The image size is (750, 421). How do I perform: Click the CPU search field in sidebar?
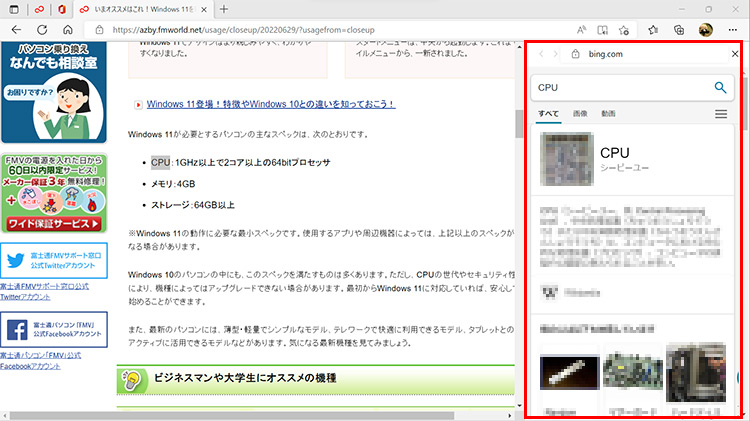click(x=620, y=87)
